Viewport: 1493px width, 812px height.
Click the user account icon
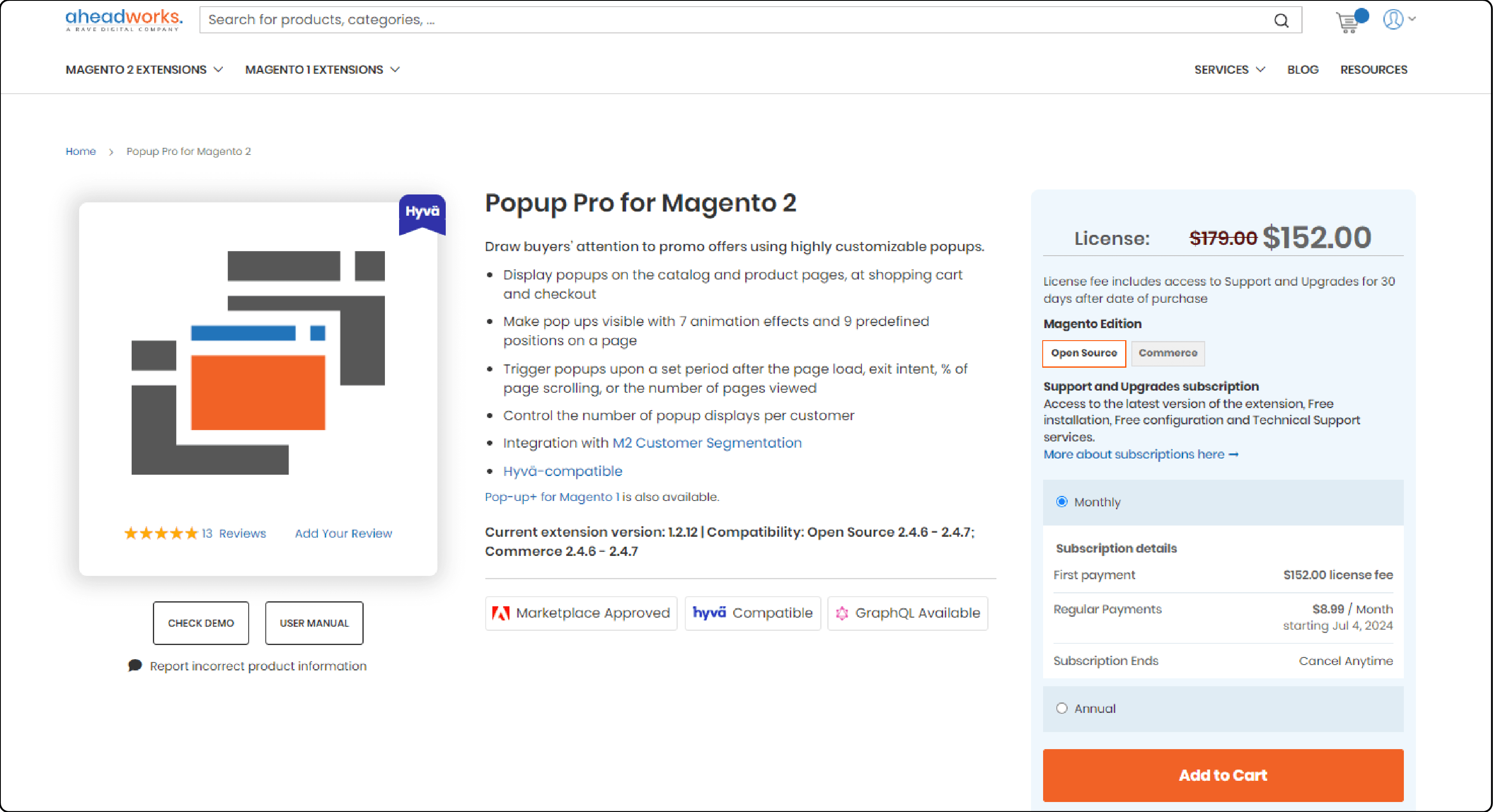[x=1394, y=20]
